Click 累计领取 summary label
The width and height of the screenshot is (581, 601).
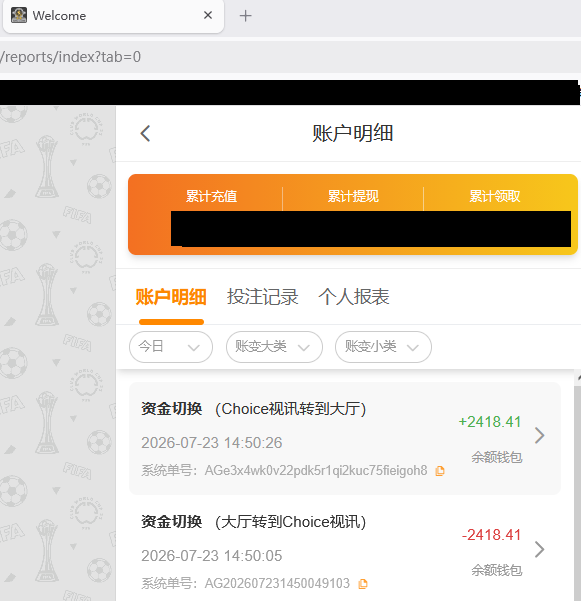[x=495, y=196]
